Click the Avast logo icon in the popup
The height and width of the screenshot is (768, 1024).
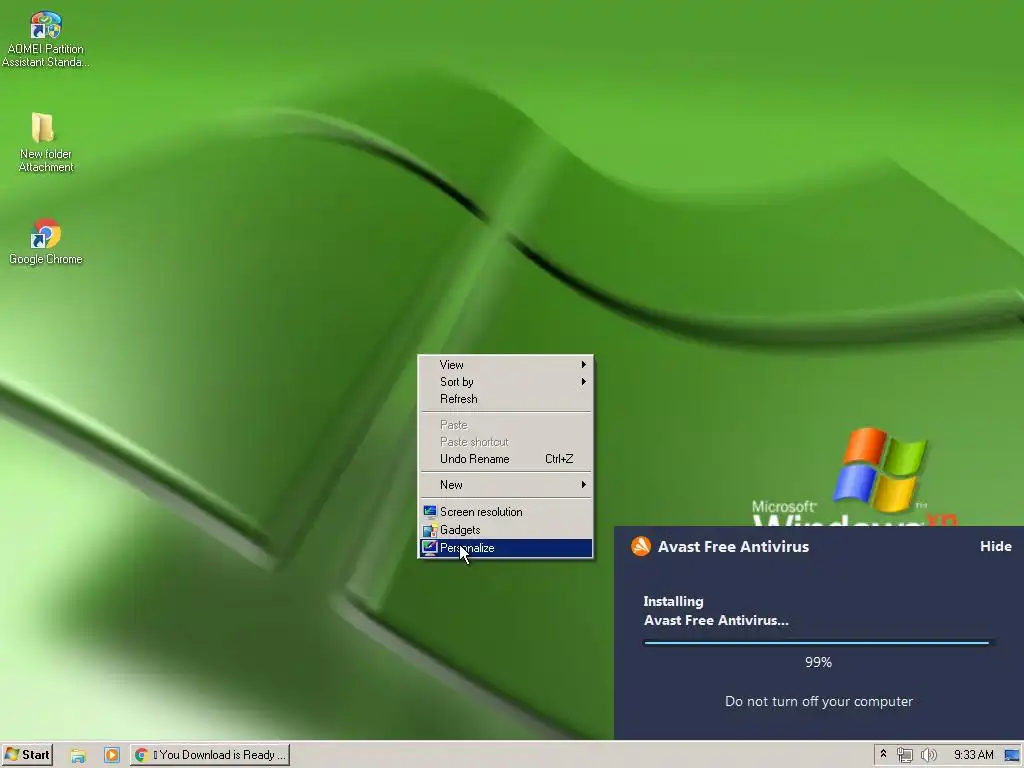click(641, 547)
